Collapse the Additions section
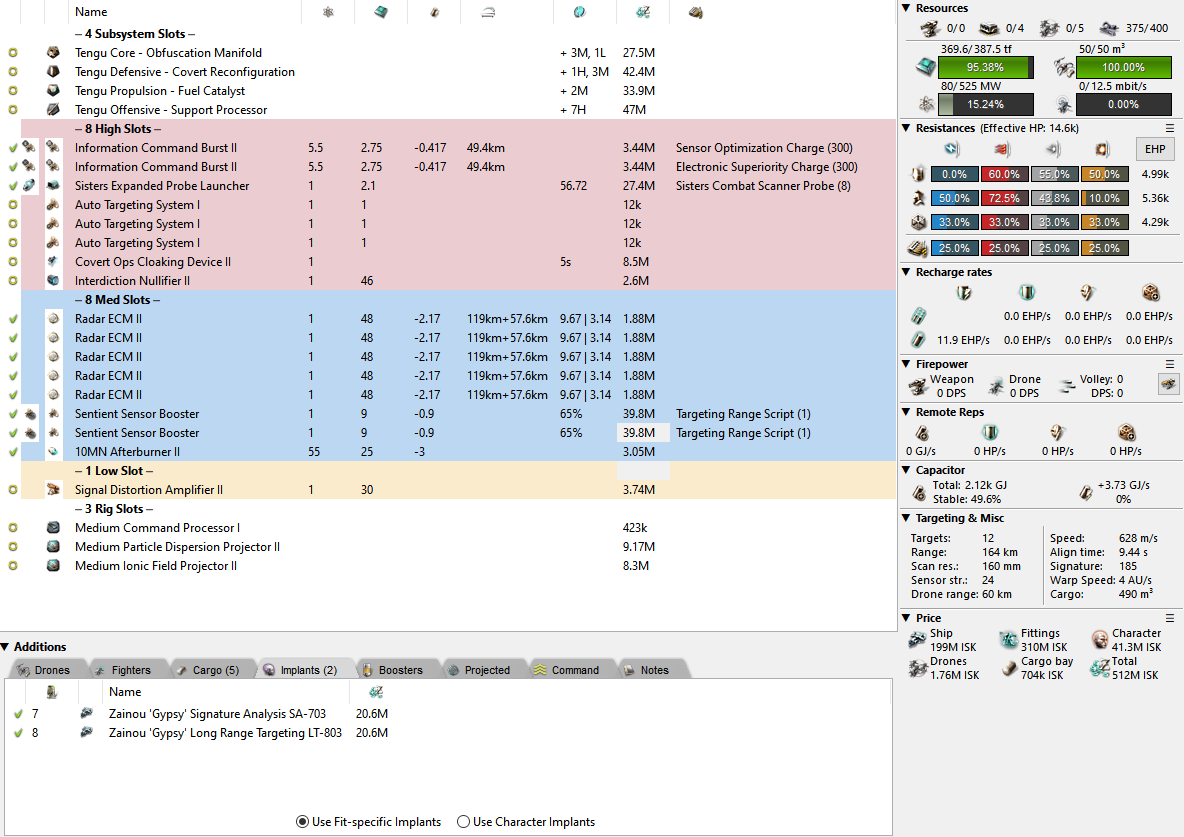Viewport: 1184px width, 837px height. coord(6,647)
